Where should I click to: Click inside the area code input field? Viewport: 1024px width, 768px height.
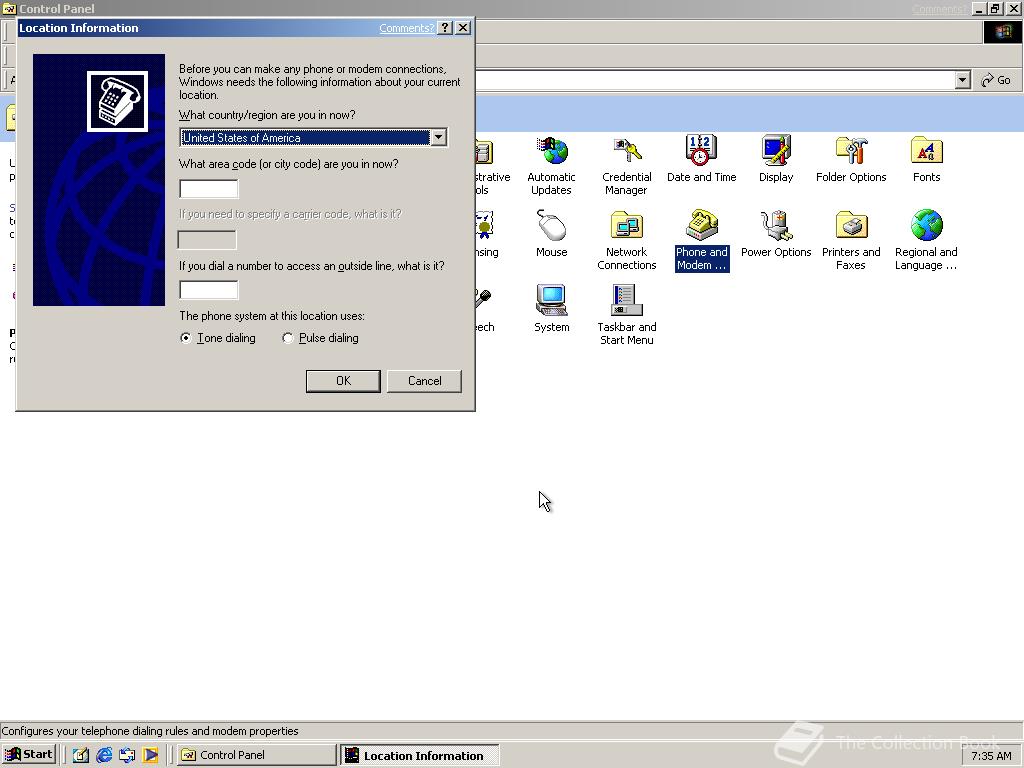pyautogui.click(x=208, y=188)
